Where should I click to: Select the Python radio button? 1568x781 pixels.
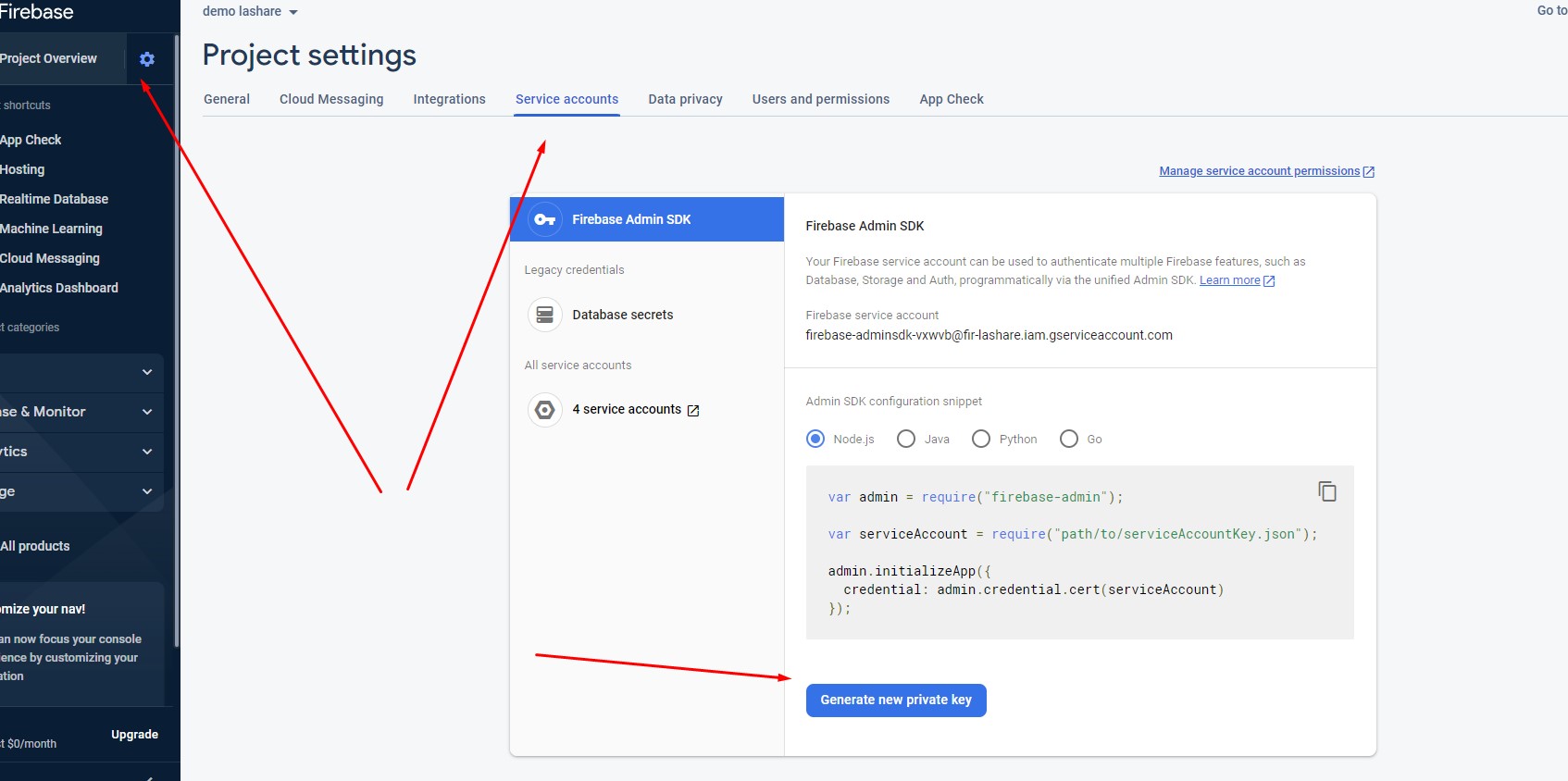coord(981,439)
